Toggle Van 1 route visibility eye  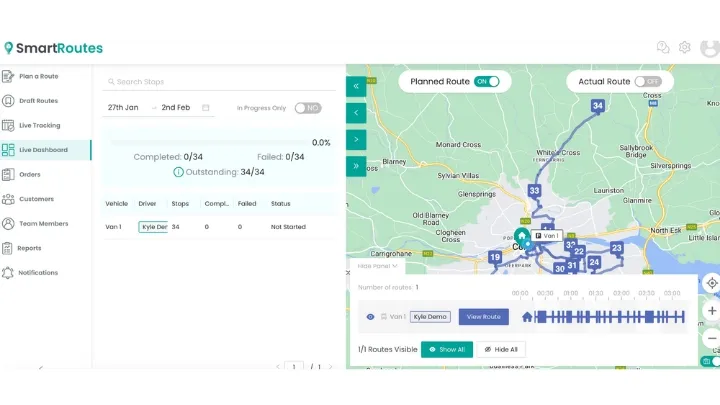pos(370,317)
